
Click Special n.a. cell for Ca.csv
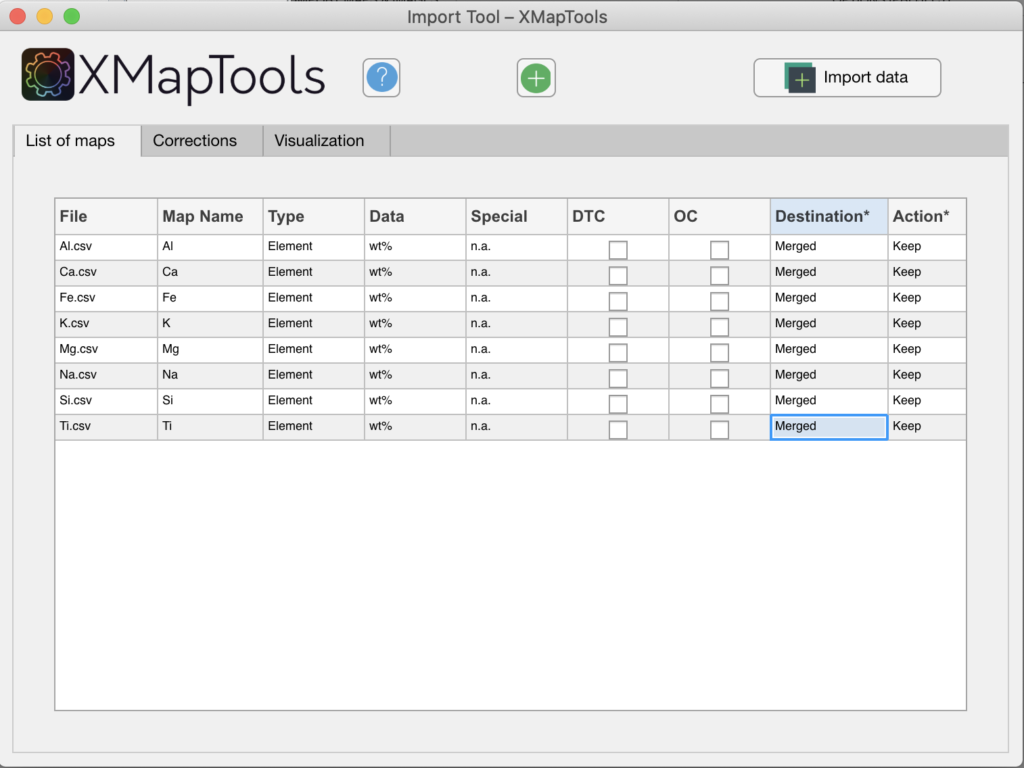pyautogui.click(x=516, y=272)
